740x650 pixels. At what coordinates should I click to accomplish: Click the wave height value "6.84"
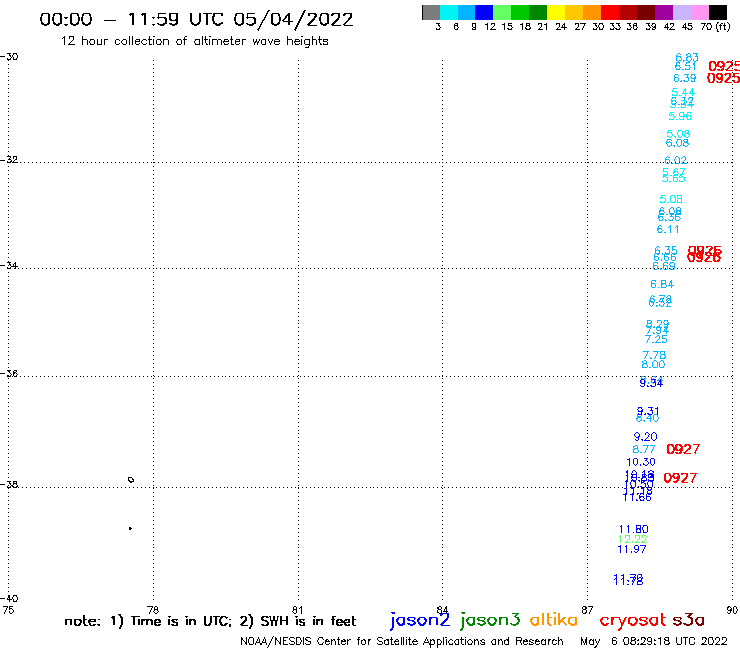(662, 284)
